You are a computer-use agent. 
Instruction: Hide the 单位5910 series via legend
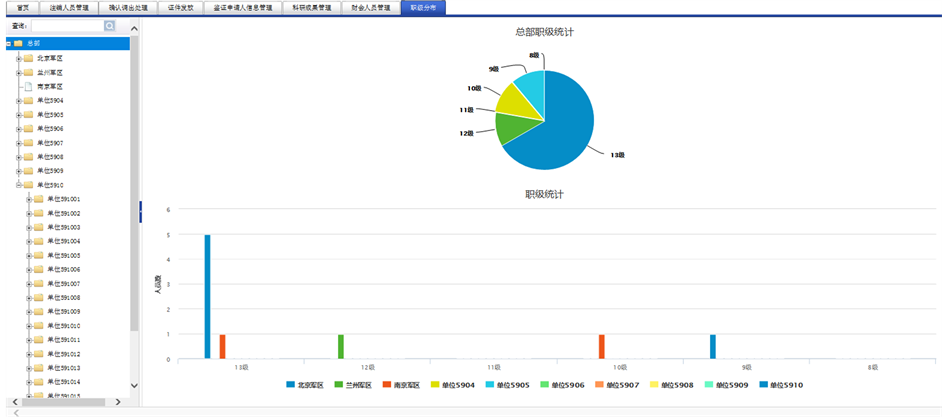[x=777, y=385]
